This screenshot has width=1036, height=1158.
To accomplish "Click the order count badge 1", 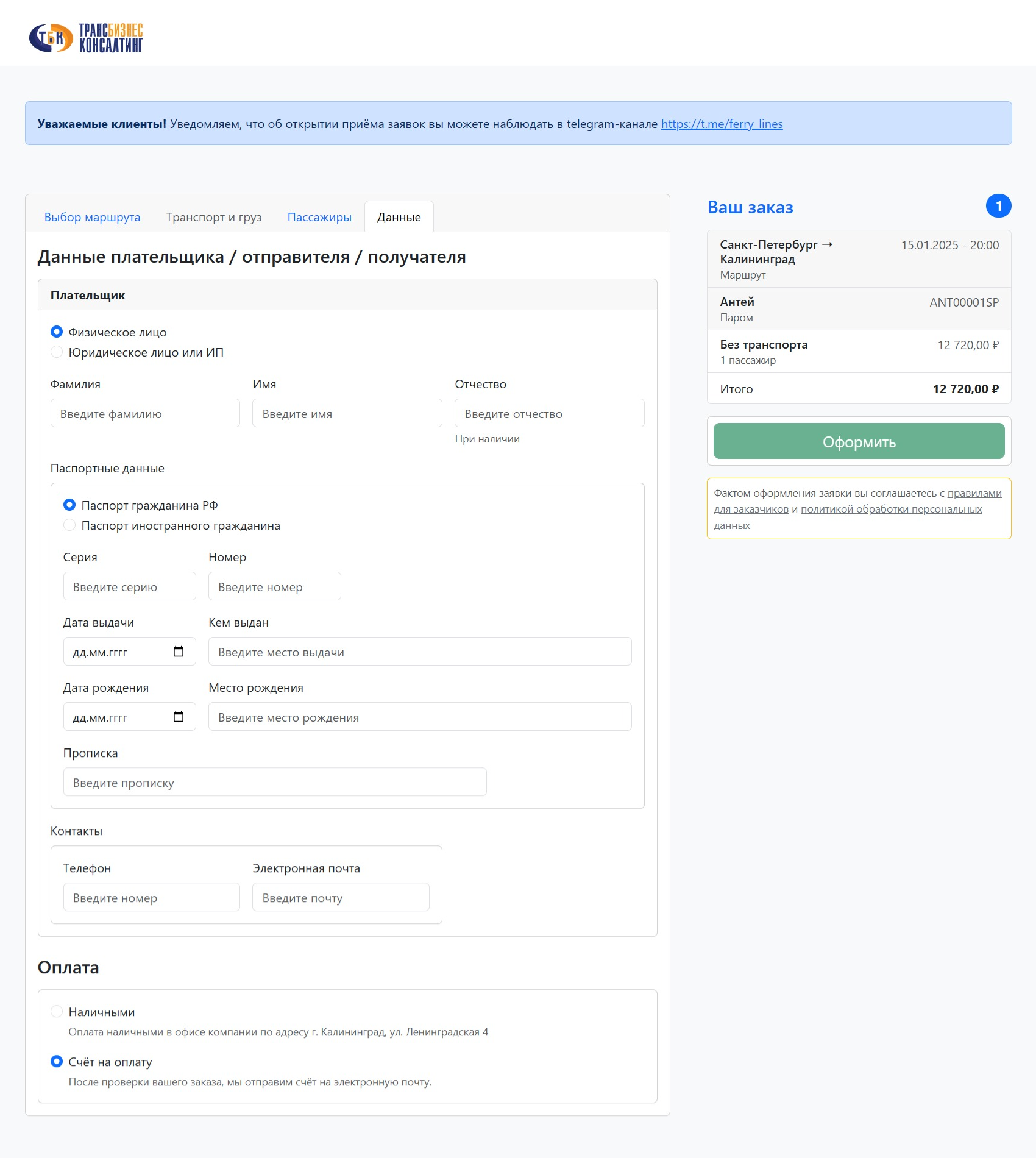I will coord(998,206).
